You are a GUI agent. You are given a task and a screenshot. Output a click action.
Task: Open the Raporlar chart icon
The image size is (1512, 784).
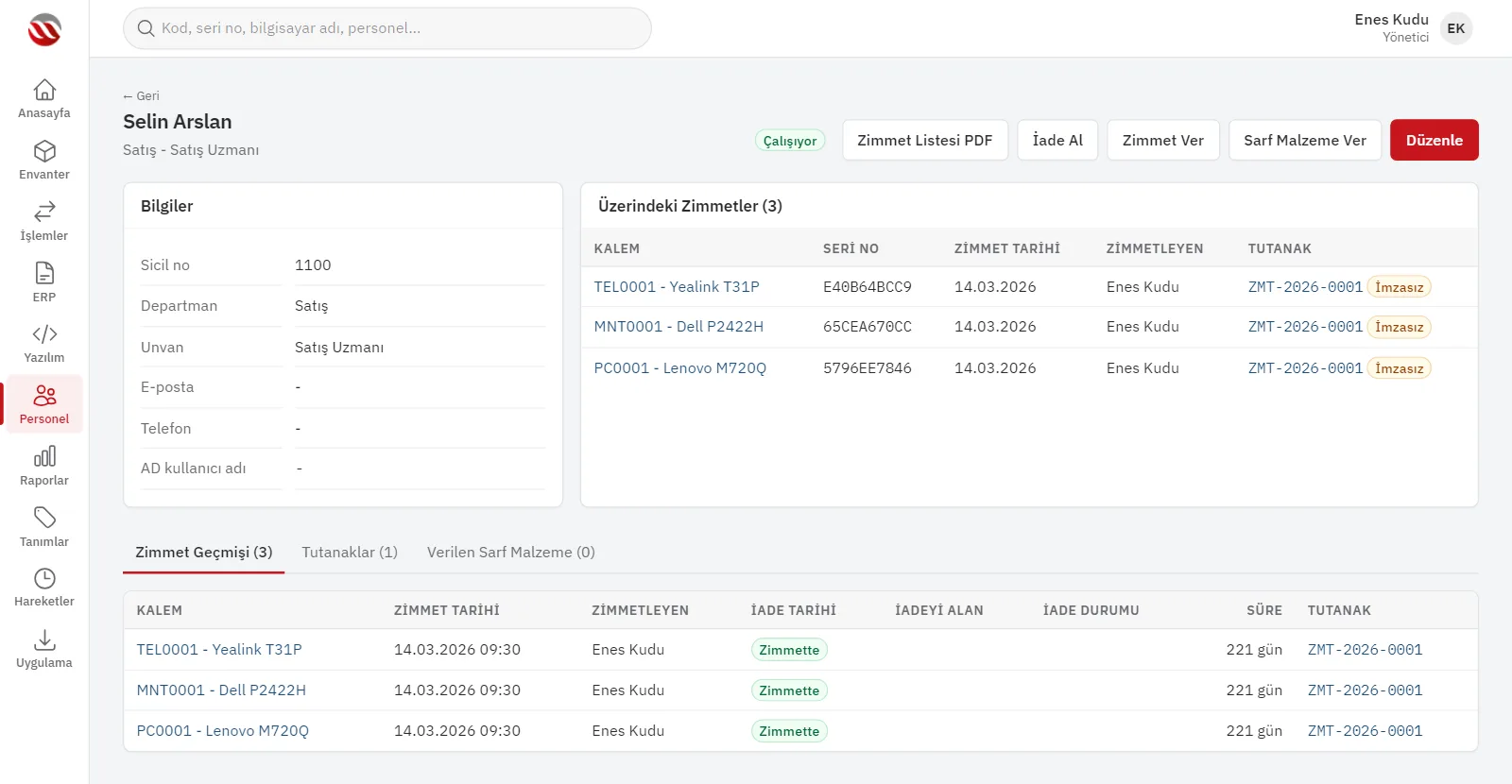[x=44, y=456]
